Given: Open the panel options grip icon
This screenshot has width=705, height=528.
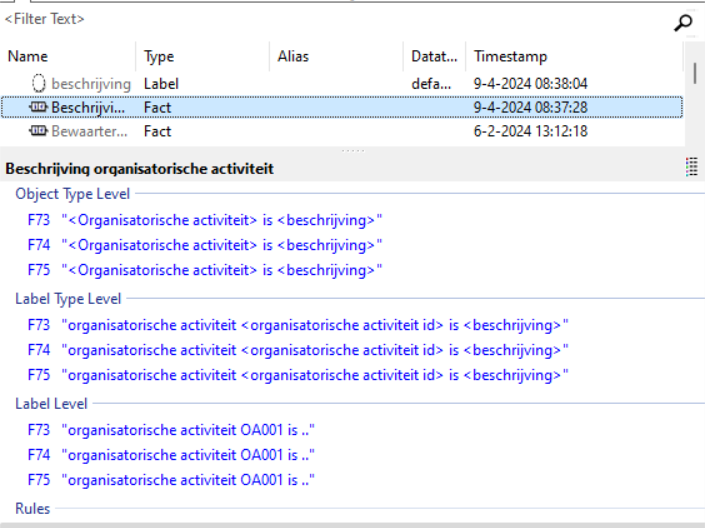Looking at the screenshot, I should [692, 168].
